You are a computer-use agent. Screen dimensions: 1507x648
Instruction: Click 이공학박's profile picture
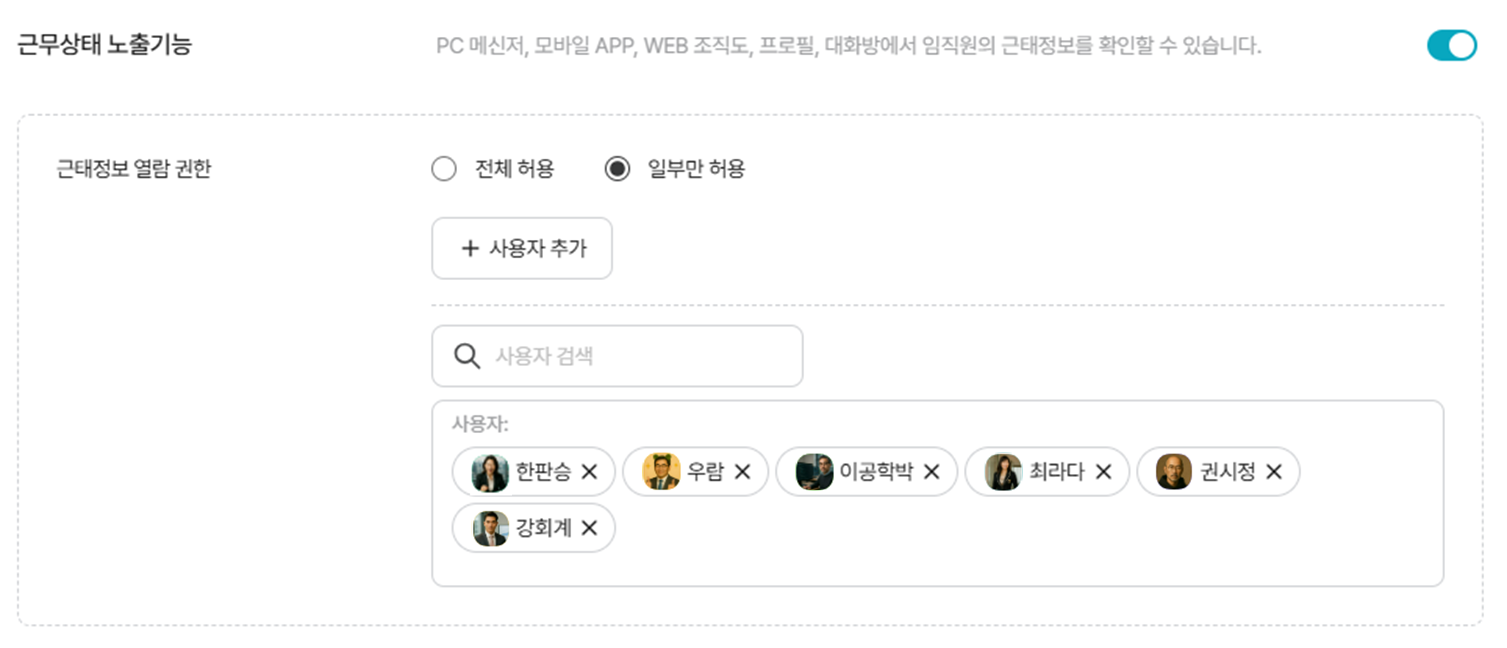click(x=814, y=472)
